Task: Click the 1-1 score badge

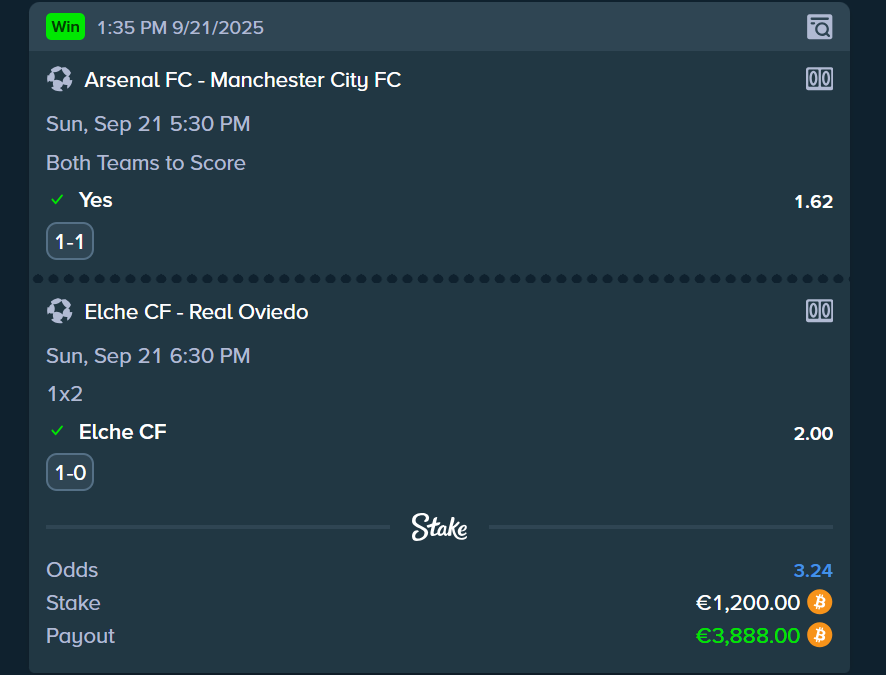Action: [x=70, y=241]
